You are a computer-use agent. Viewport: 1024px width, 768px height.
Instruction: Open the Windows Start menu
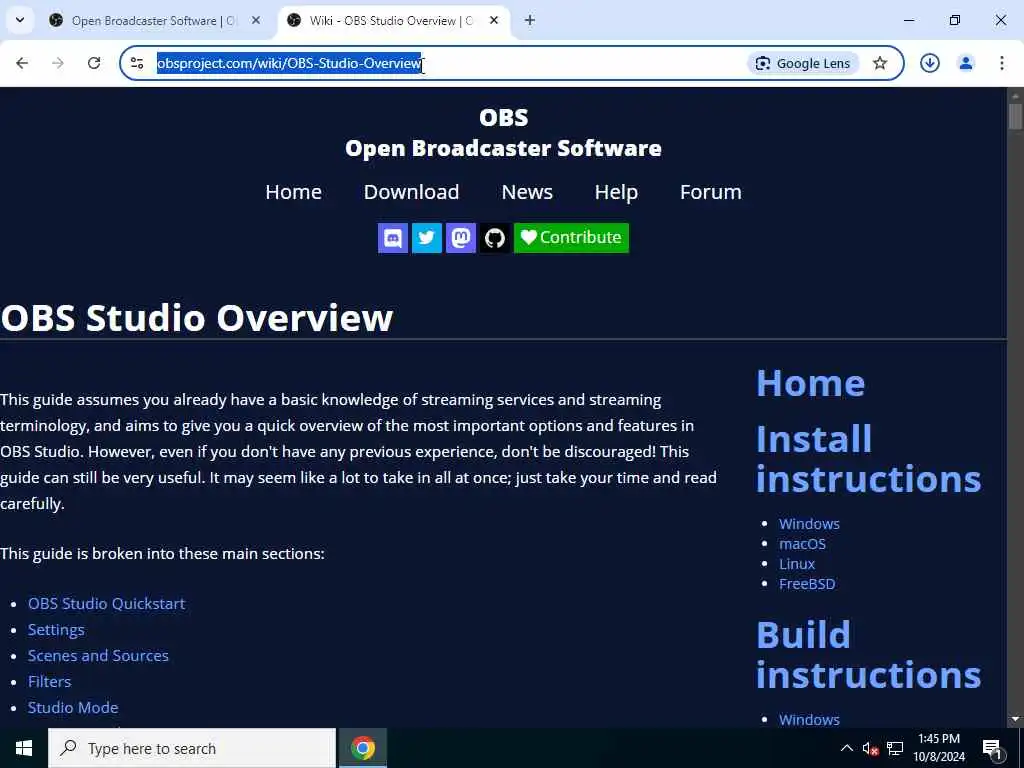[24, 748]
